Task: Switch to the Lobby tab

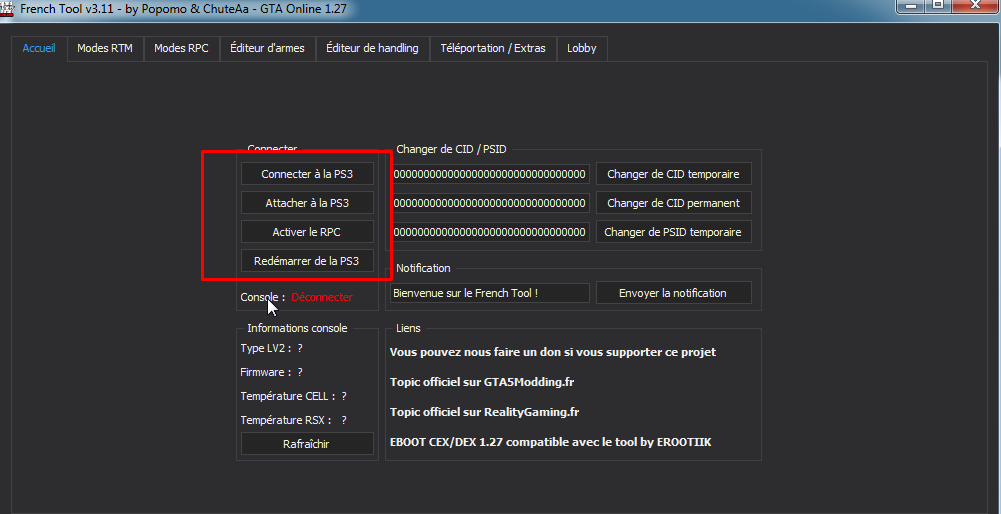Action: coord(582,49)
